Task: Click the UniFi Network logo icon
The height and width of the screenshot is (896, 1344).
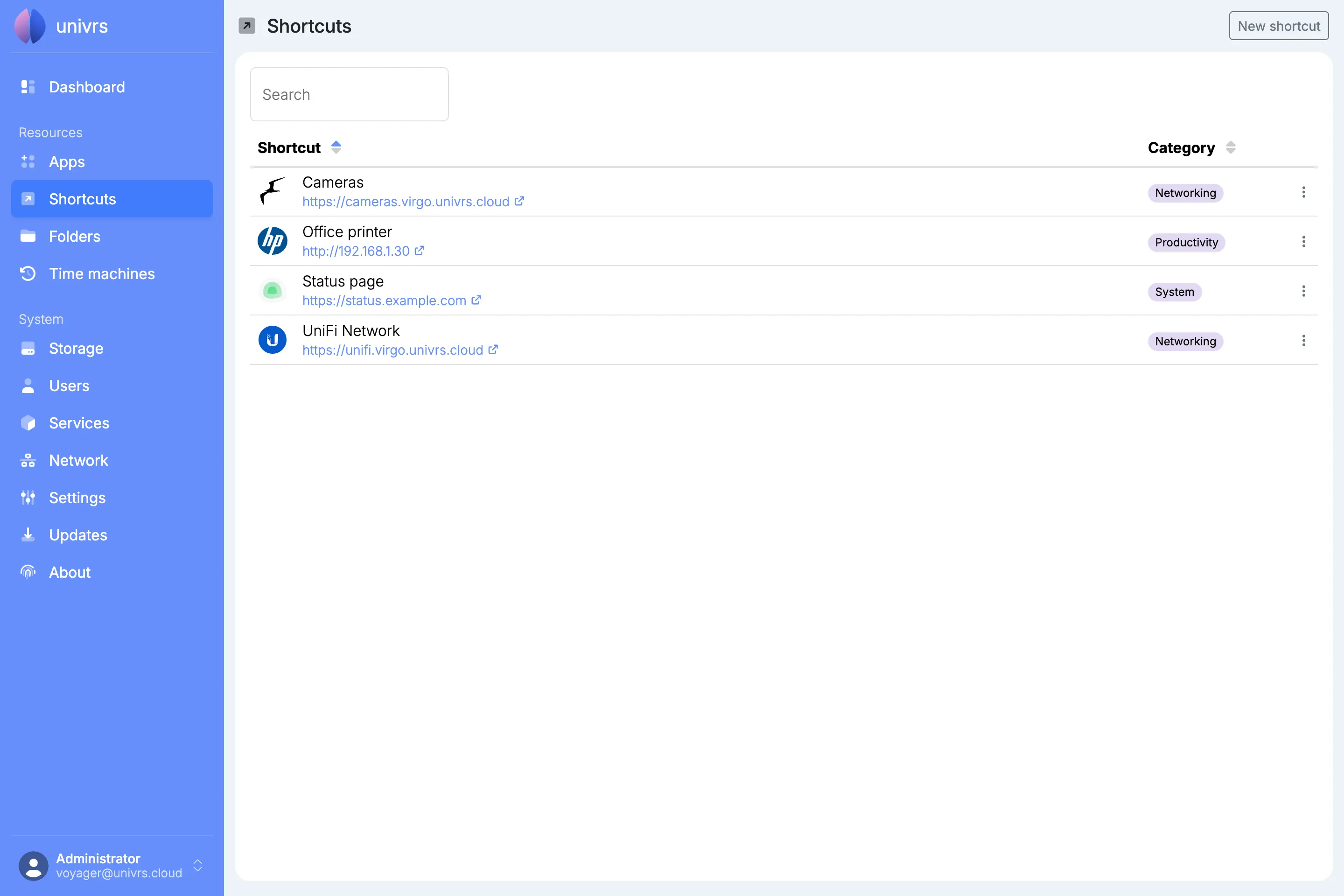Action: 273,340
